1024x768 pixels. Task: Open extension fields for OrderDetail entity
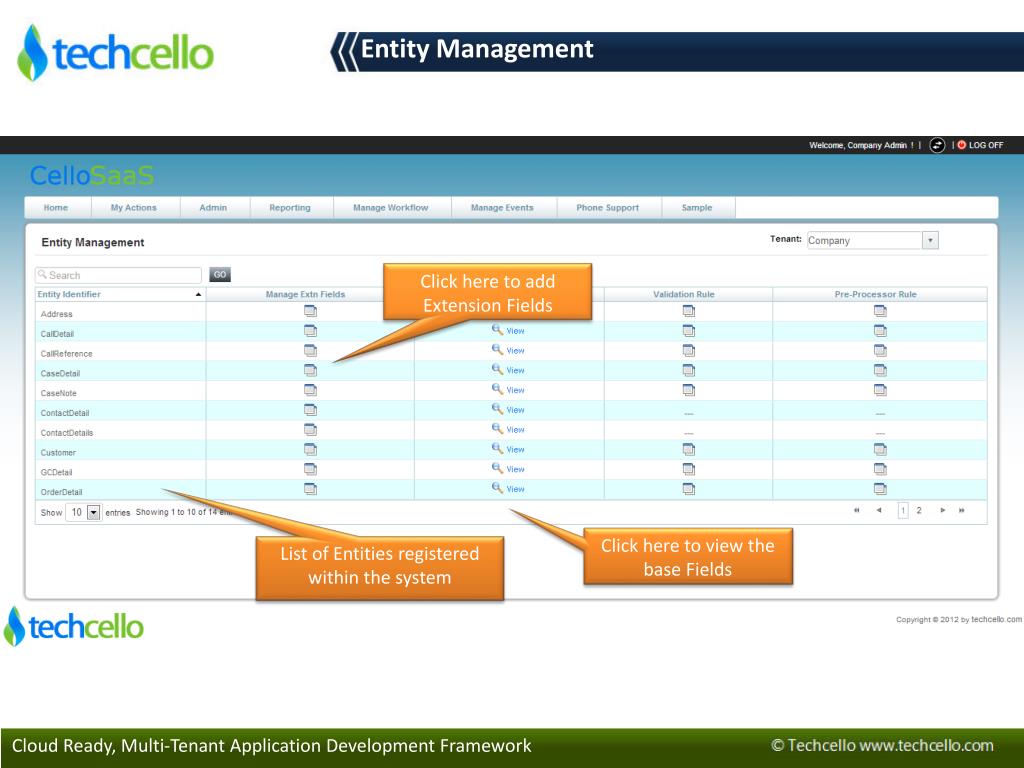pyautogui.click(x=310, y=489)
